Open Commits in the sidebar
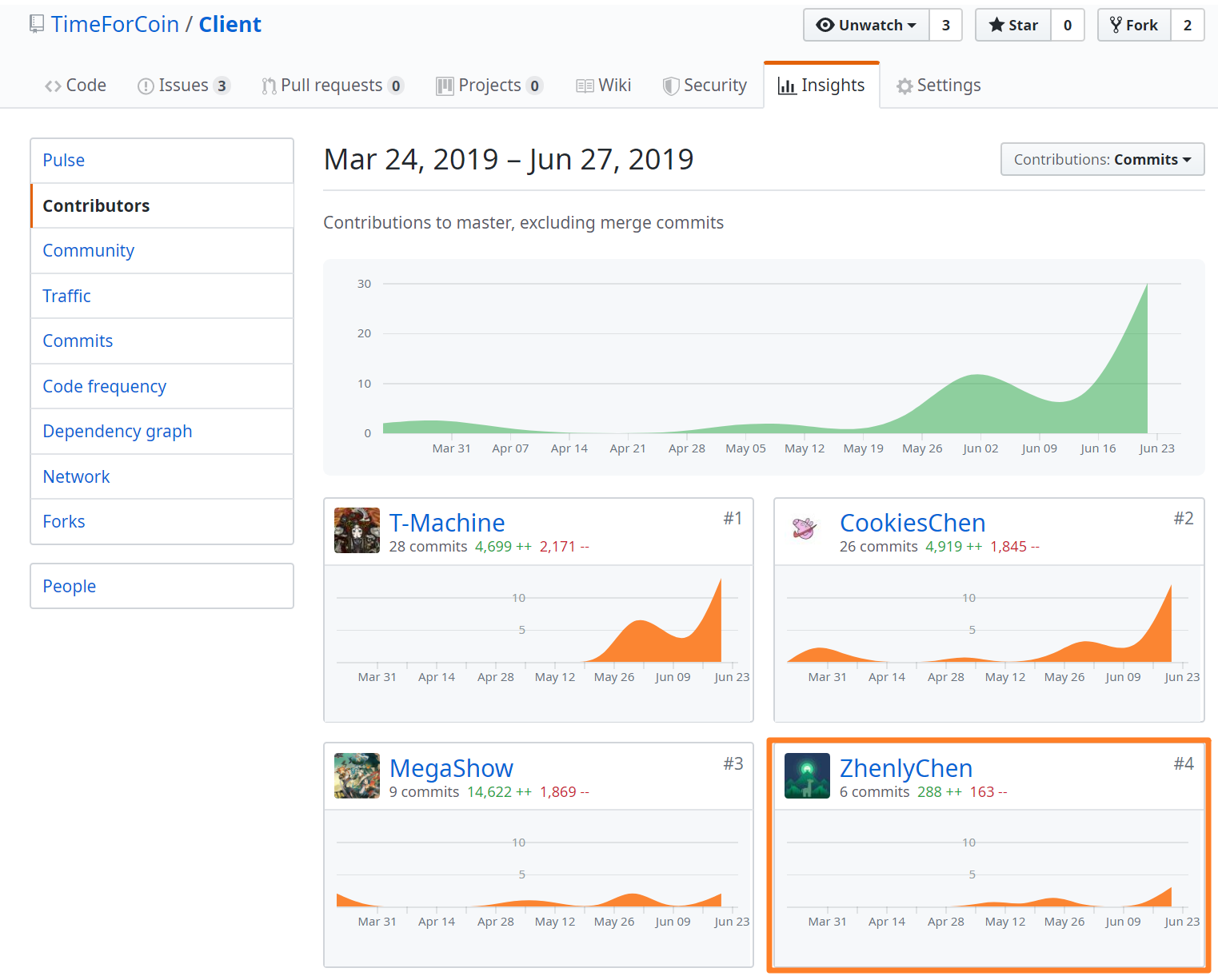Viewport: 1218px width, 980px height. (x=162, y=341)
